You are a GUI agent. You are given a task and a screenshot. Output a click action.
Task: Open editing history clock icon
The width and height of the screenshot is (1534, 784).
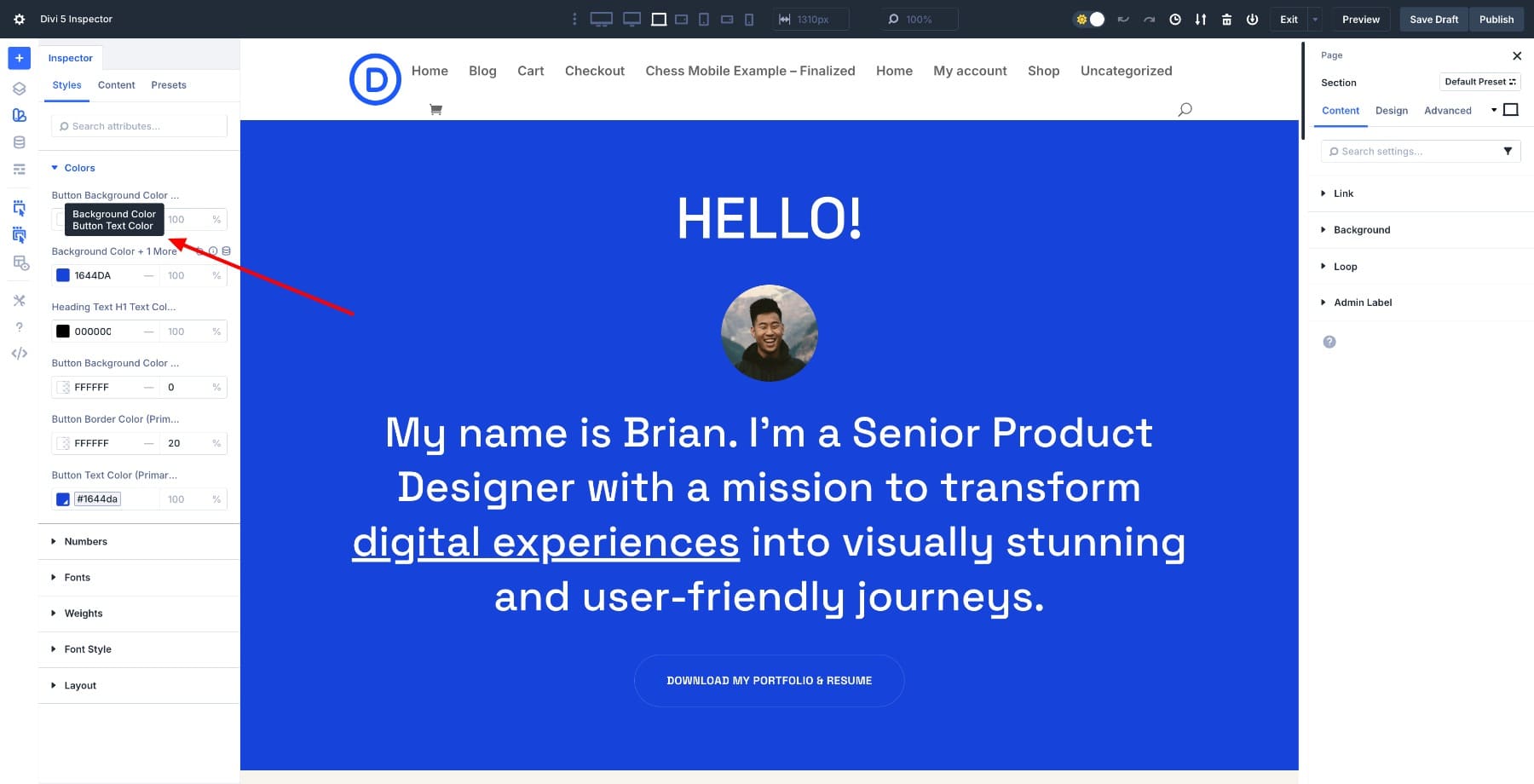tap(1175, 20)
